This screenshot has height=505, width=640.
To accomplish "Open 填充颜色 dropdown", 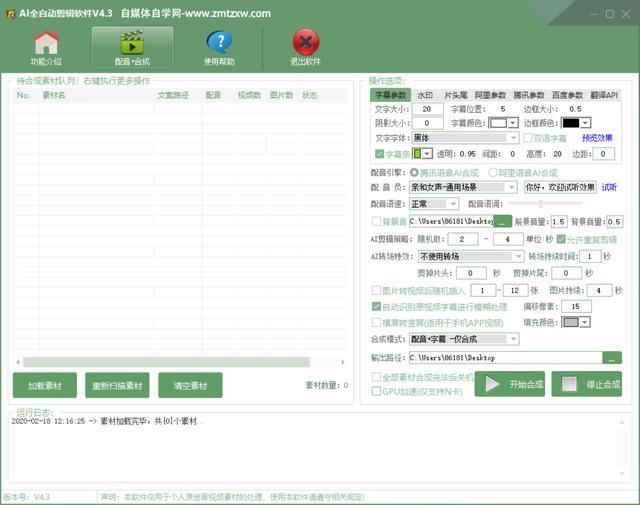I will click(585, 323).
